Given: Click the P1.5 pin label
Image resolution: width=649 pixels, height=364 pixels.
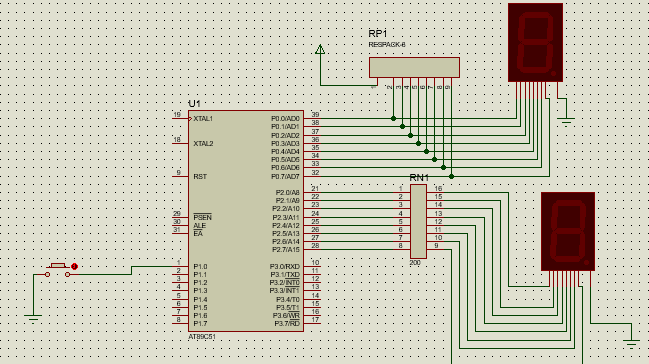Looking at the screenshot, I should click(x=200, y=308).
